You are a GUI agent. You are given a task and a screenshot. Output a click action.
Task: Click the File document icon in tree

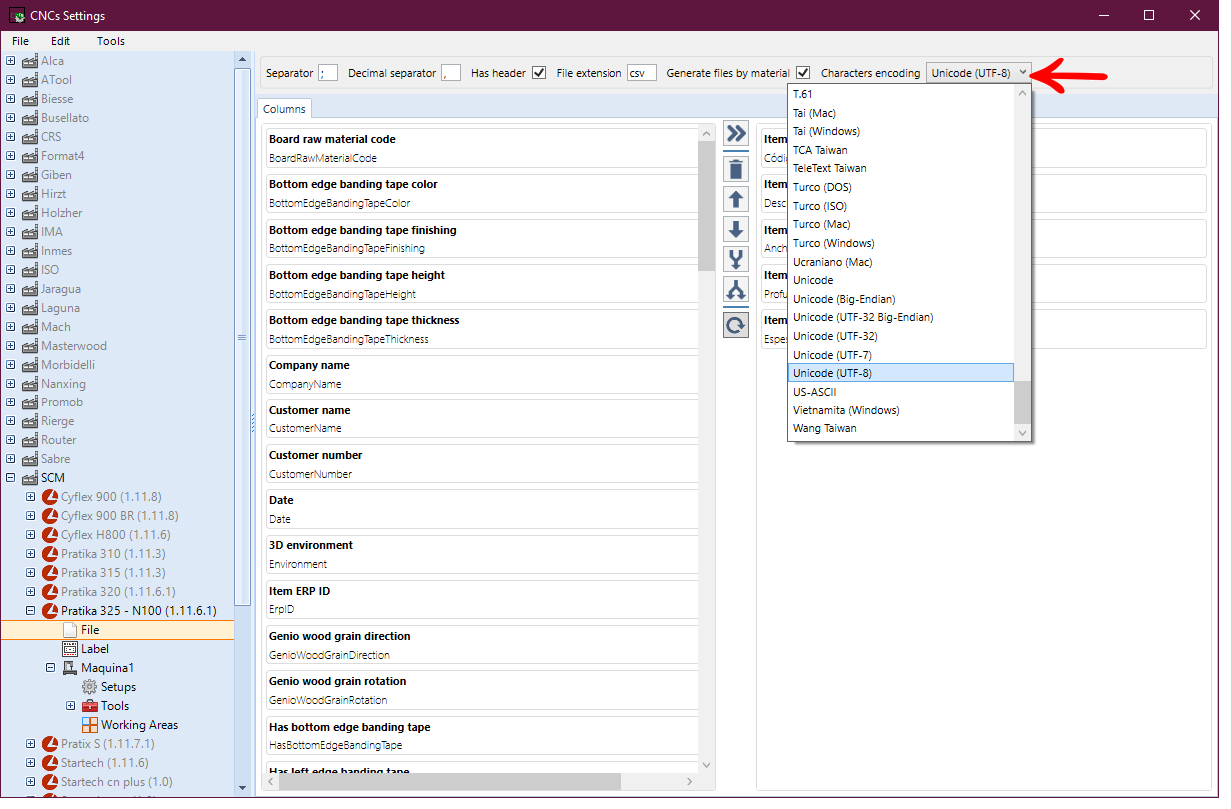pos(70,630)
